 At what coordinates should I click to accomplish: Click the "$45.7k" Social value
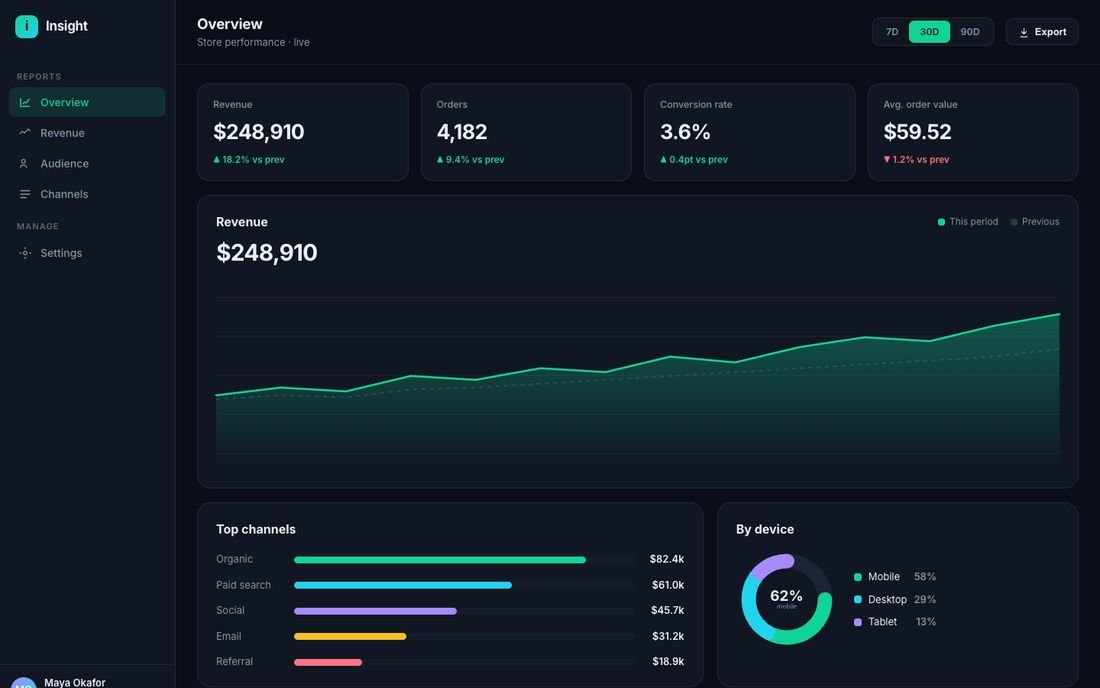tap(667, 610)
